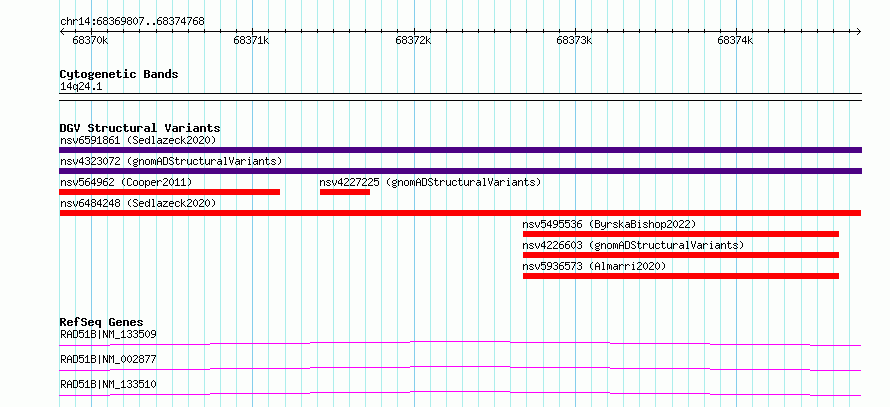
Task: Select the nsv4226603 red variant bar
Action: (x=681, y=255)
